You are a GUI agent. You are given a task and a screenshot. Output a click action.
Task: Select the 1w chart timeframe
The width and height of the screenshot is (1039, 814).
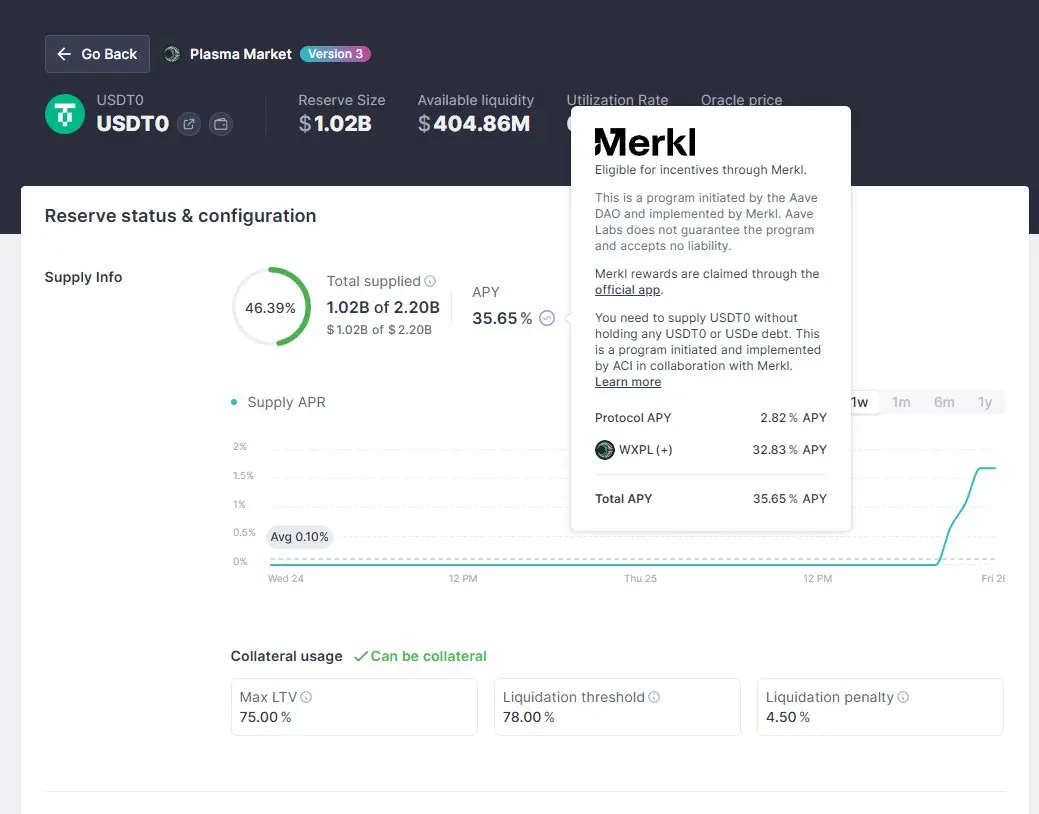click(x=860, y=402)
